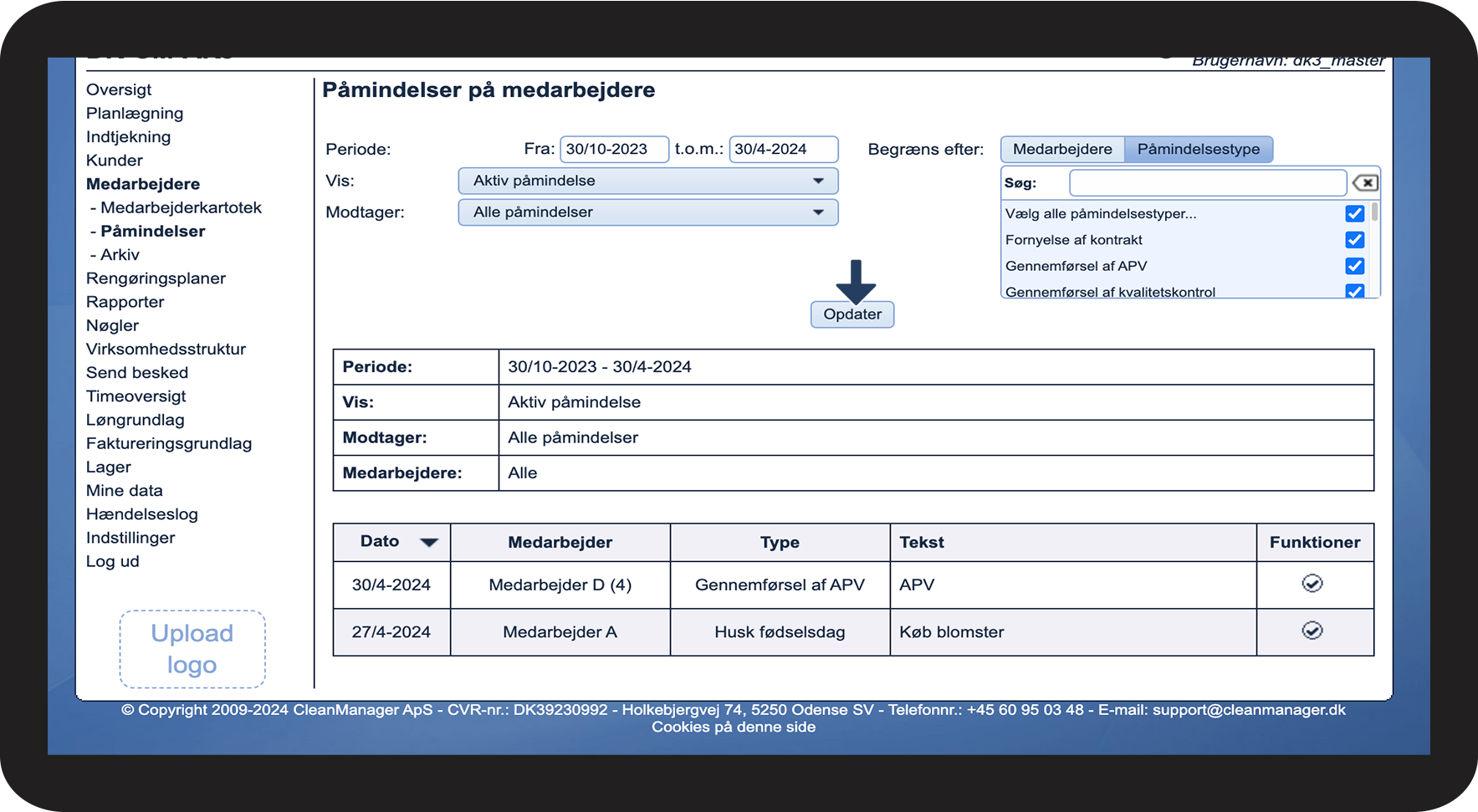Click checkmark icon for Medarbejder D row

point(1312,584)
